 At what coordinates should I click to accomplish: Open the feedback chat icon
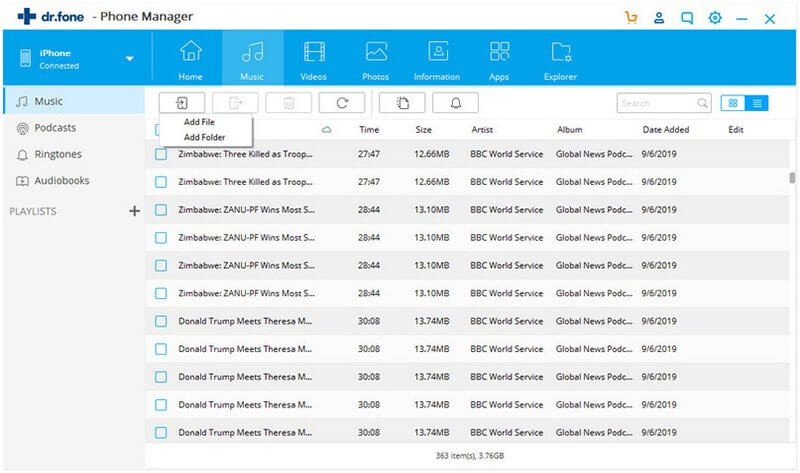[x=687, y=18]
